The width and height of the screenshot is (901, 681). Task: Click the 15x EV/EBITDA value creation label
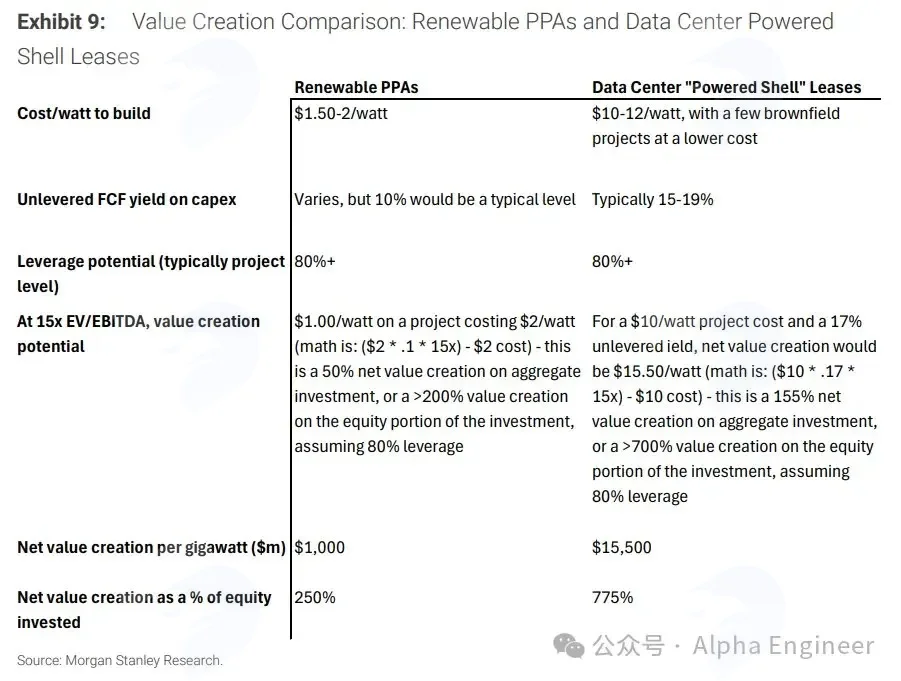point(138,334)
